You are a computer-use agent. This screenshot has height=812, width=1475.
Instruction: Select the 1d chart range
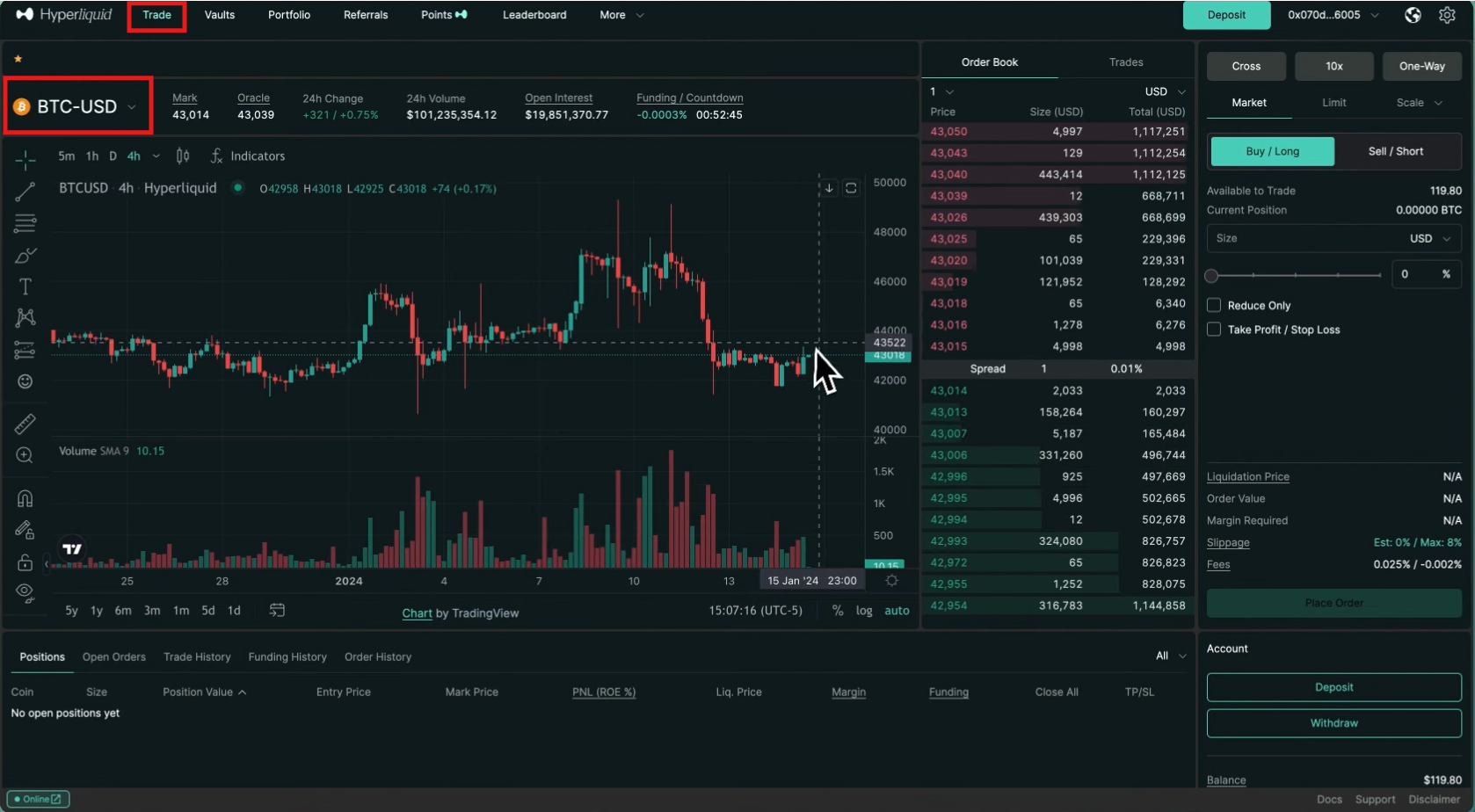point(234,610)
